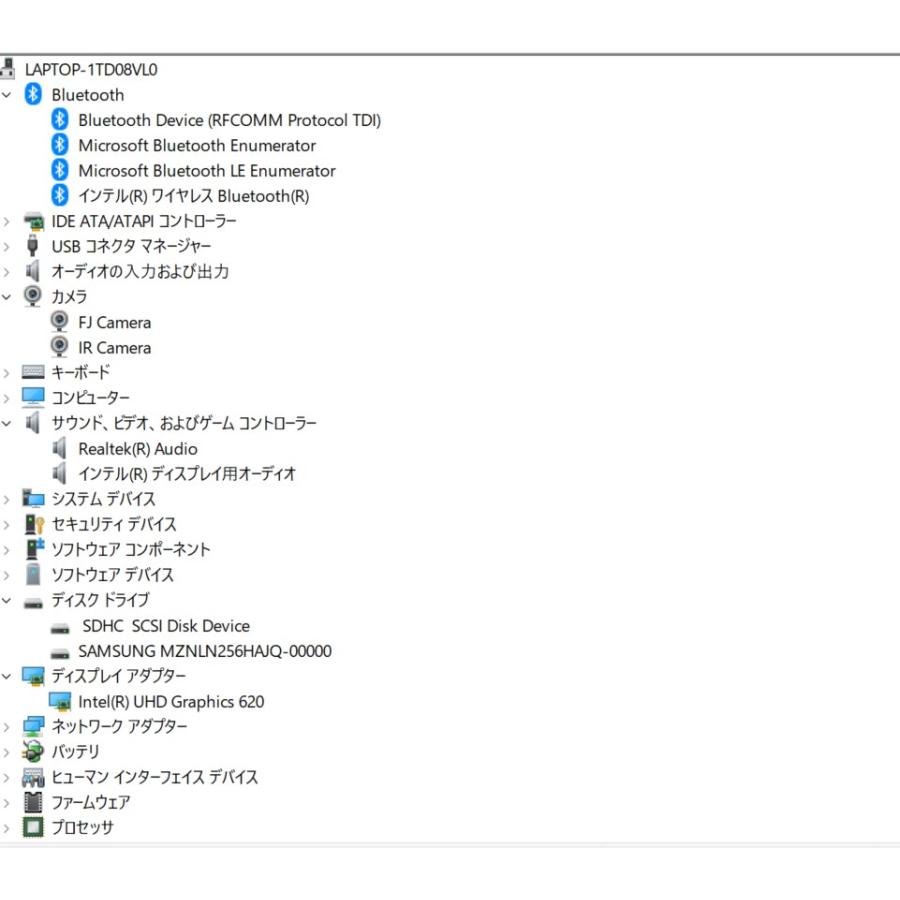Click the ファームウェア category label
The image size is (900, 900).
pos(95,802)
